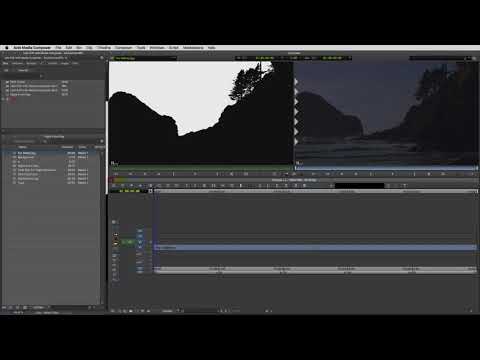Screen dimensions: 480x360
Task: Open the Bin menu
Action: (x=79, y=48)
